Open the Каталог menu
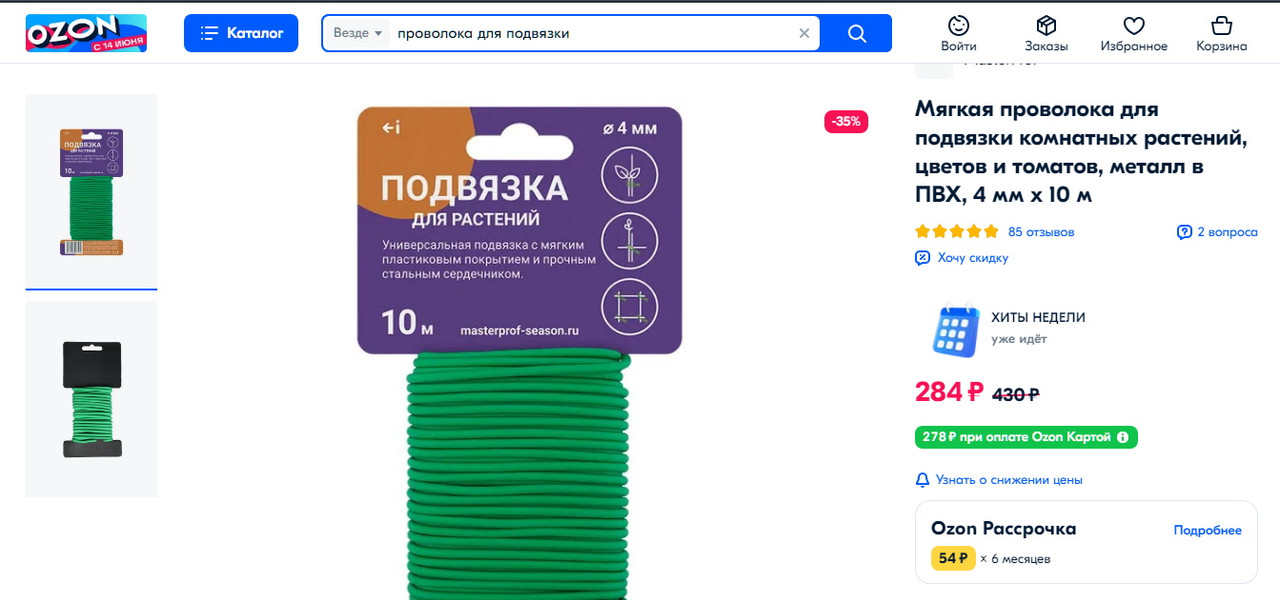Image resolution: width=1280 pixels, height=600 pixels. pos(241,33)
